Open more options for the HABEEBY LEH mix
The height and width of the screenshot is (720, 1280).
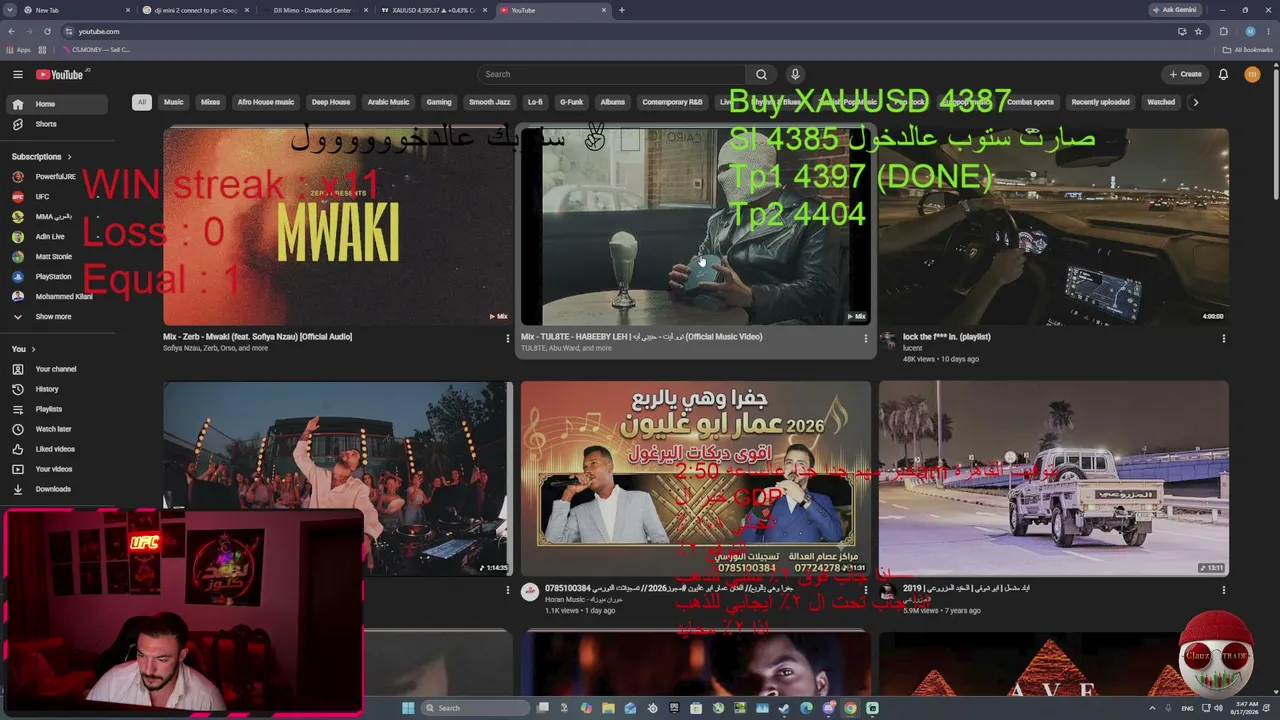point(865,339)
